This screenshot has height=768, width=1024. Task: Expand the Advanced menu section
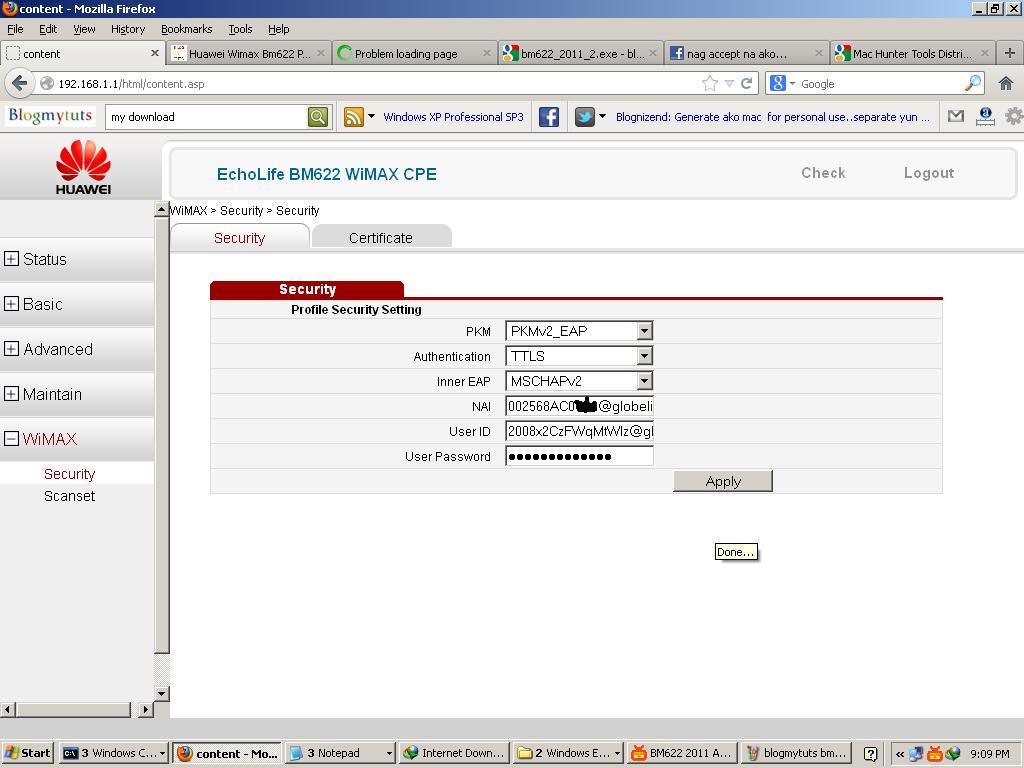[11, 349]
